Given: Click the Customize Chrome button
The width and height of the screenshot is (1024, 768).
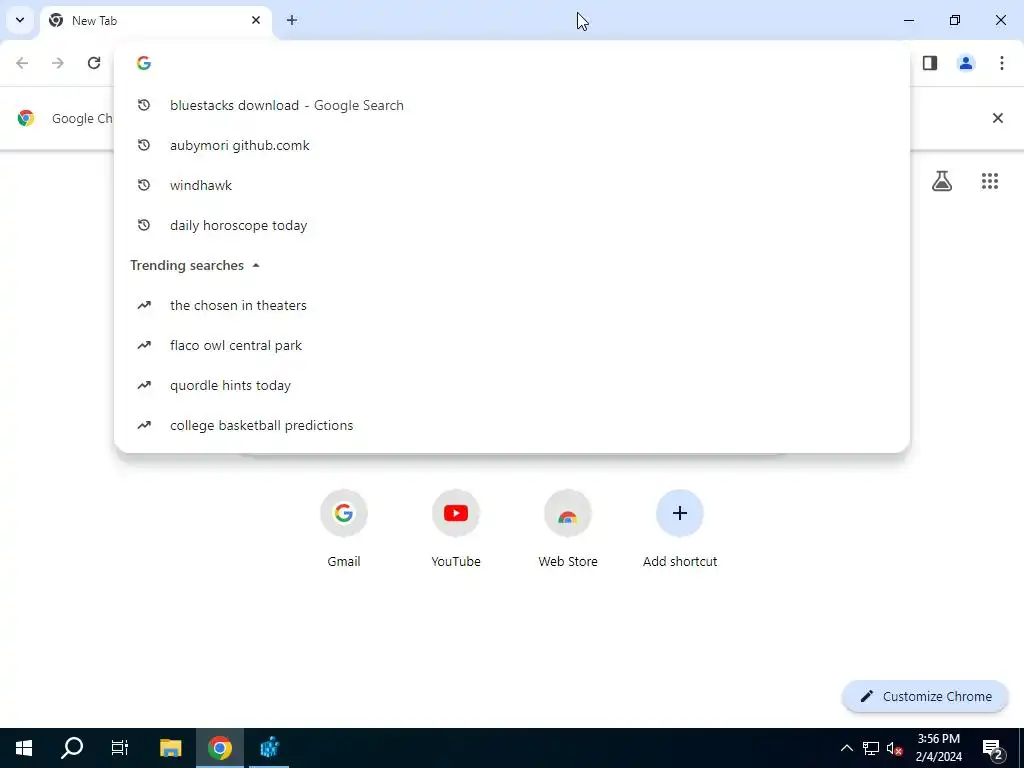Looking at the screenshot, I should (925, 696).
